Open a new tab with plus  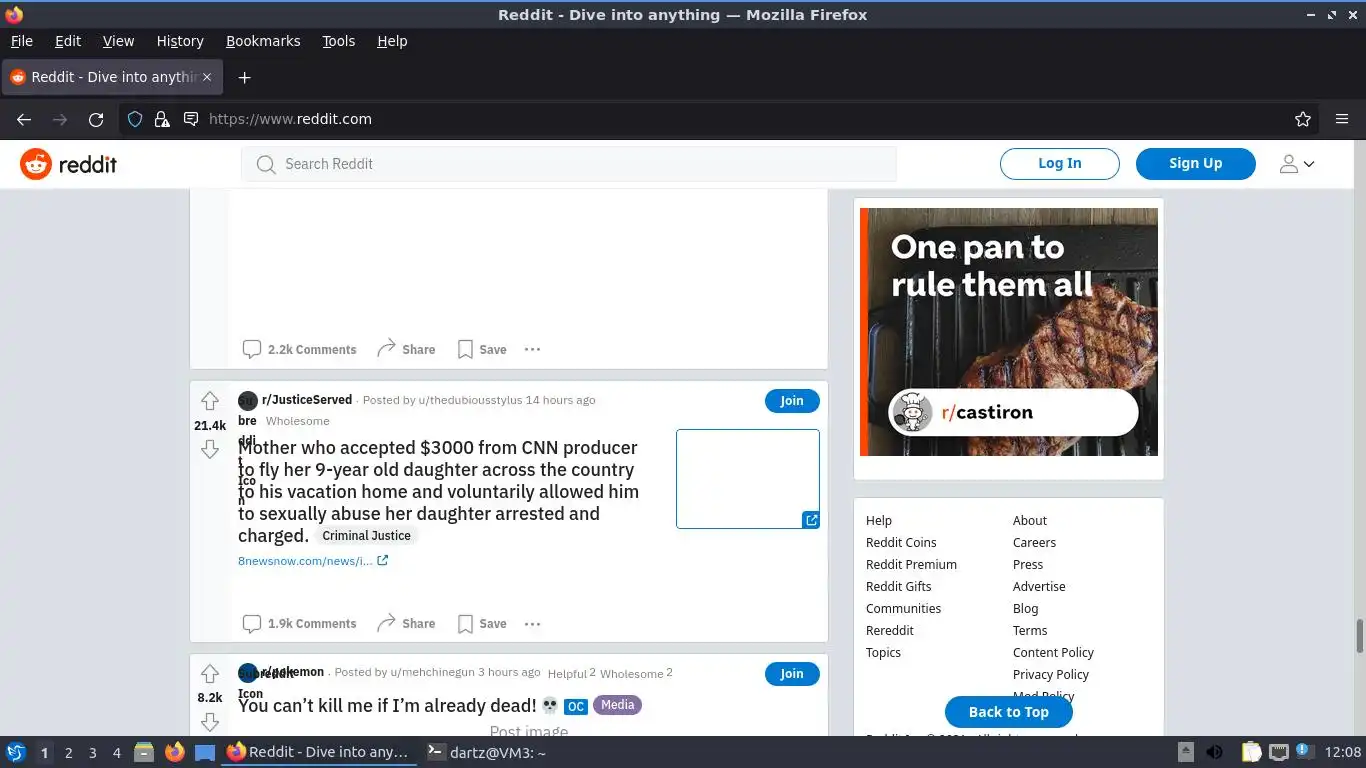[x=244, y=77]
